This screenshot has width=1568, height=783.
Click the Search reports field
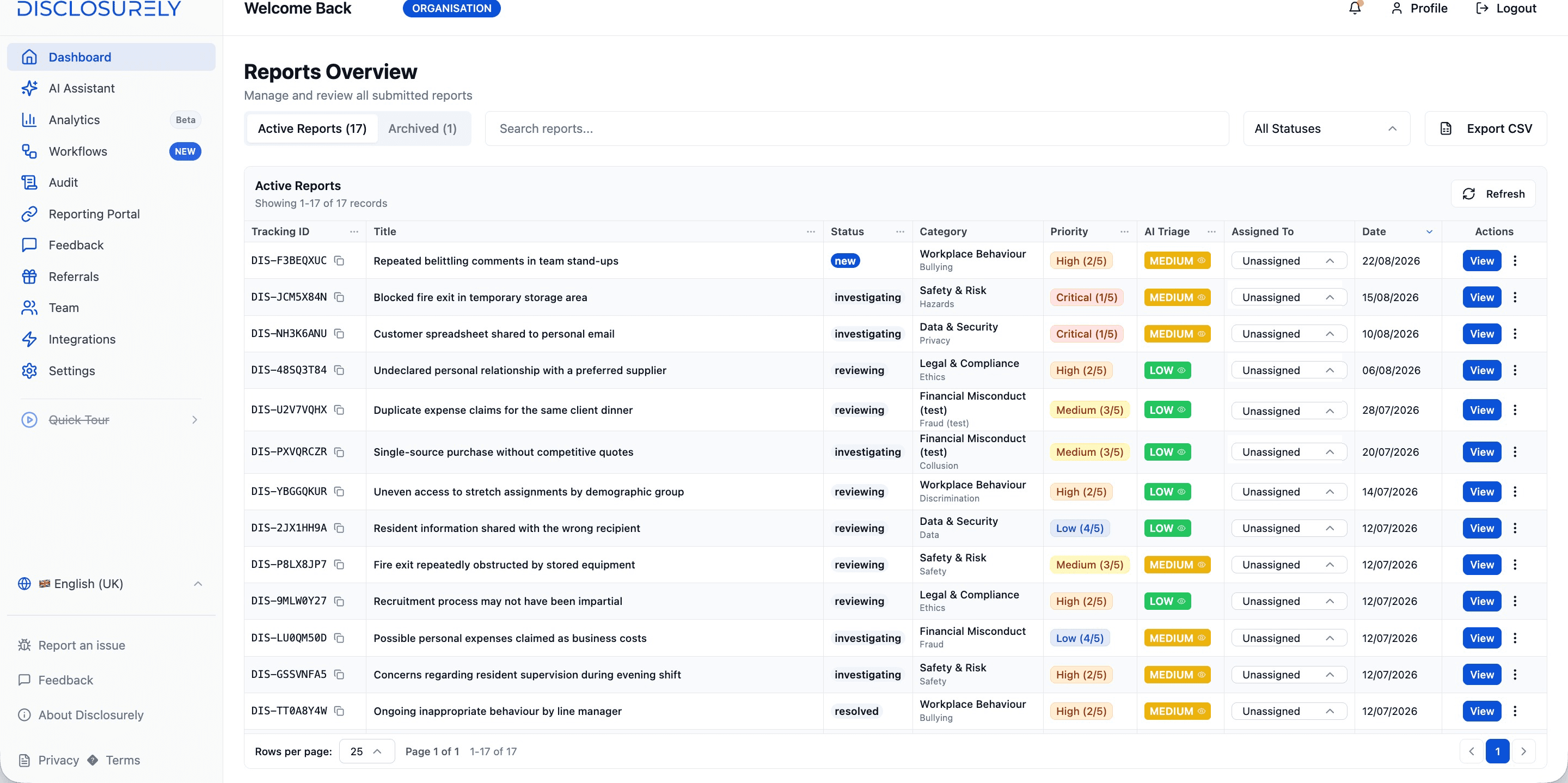tap(856, 129)
